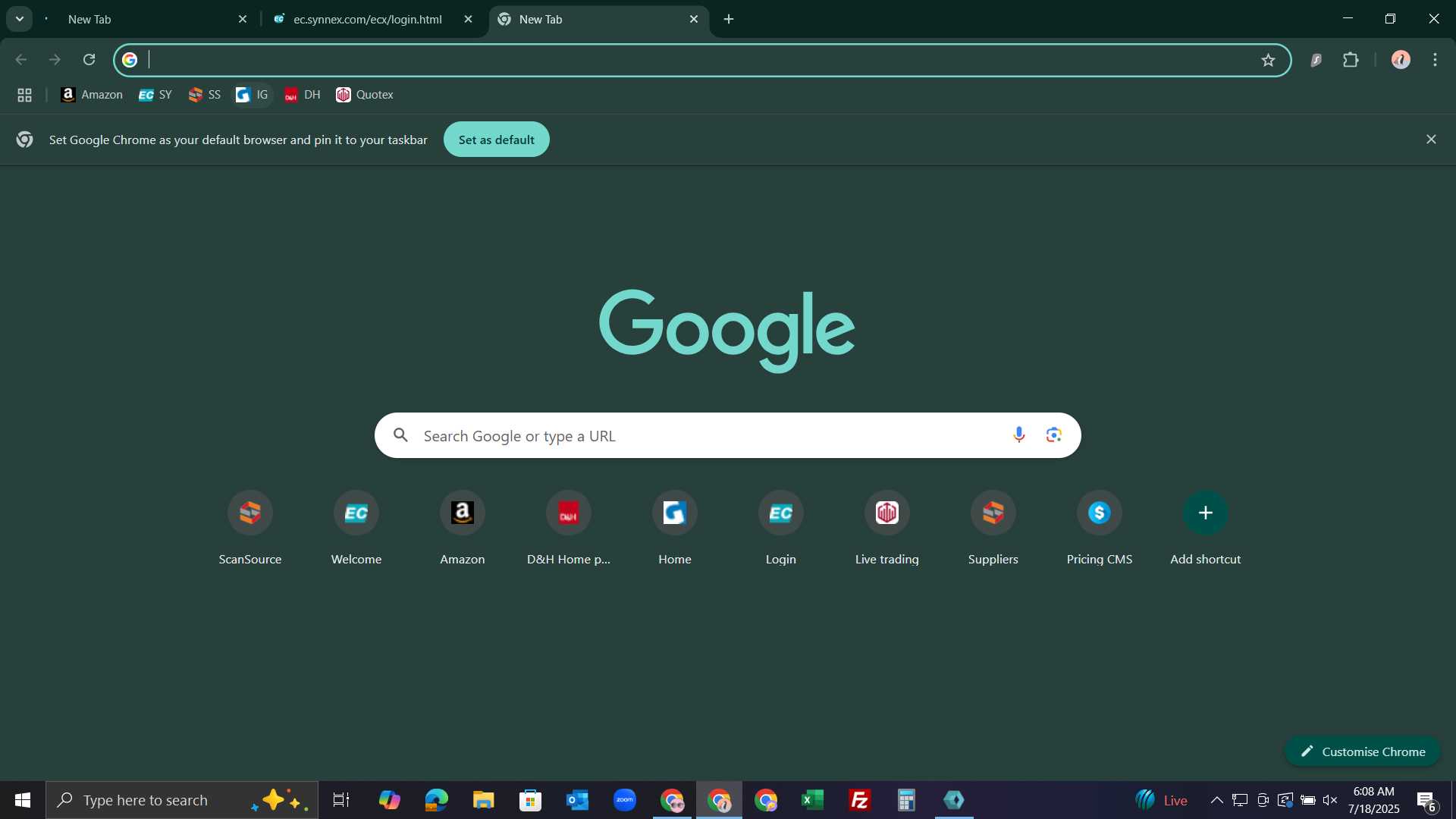Show hidden system tray icons
This screenshot has height=819, width=1456.
[1216, 800]
